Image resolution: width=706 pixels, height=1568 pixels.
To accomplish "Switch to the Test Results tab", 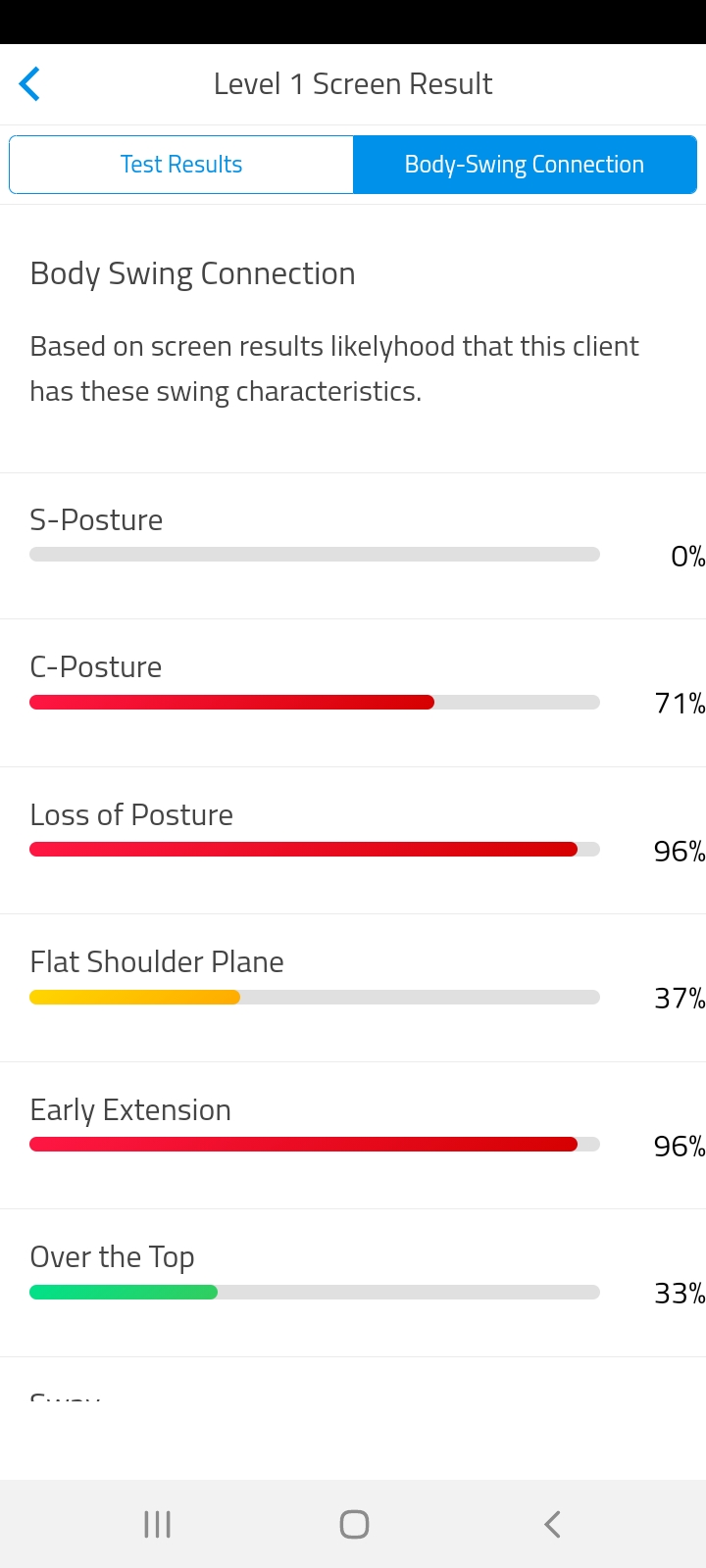I will pos(181,165).
